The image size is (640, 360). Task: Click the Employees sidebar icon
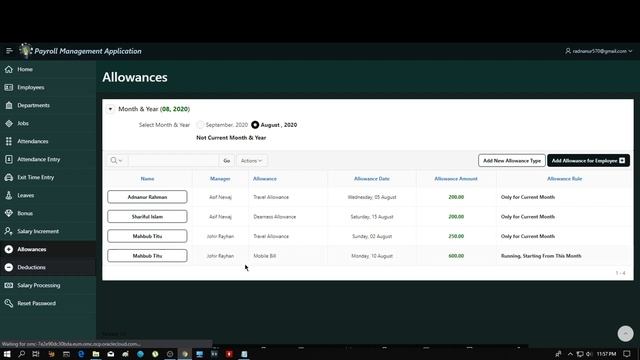[9, 87]
